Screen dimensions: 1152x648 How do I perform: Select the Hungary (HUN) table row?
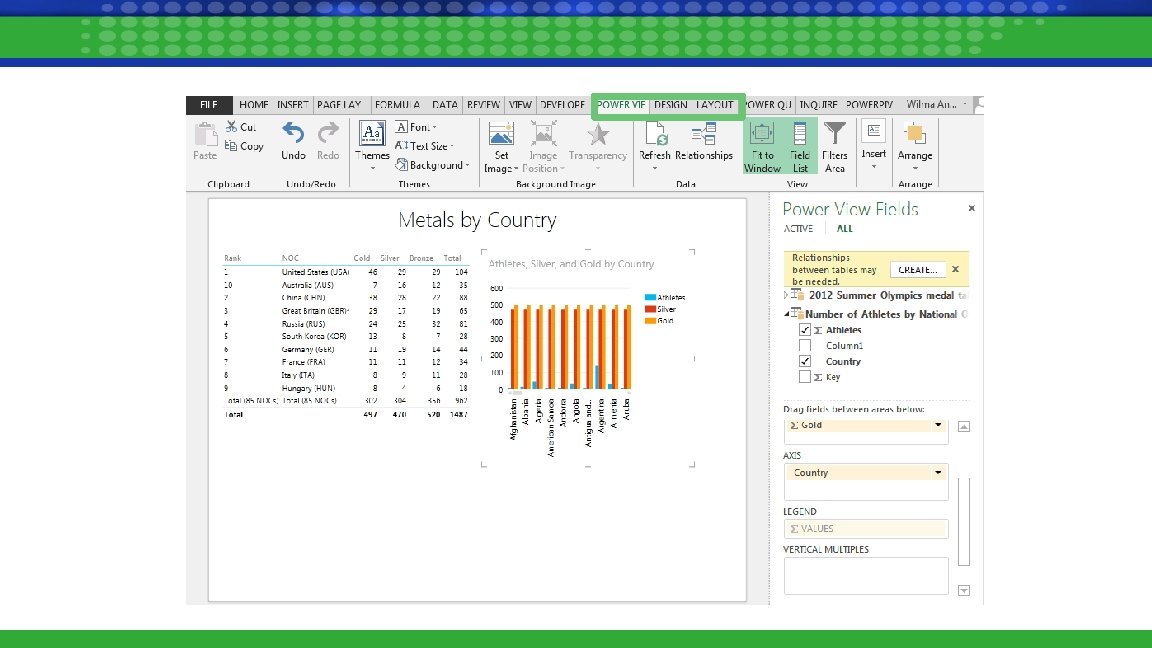(345, 388)
